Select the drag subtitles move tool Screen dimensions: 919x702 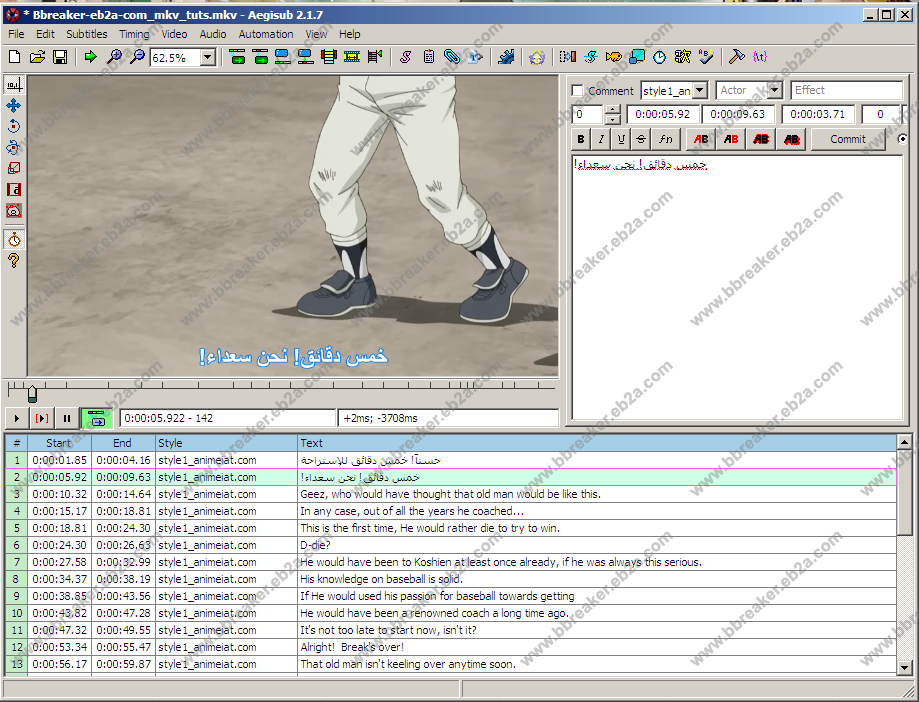point(13,105)
